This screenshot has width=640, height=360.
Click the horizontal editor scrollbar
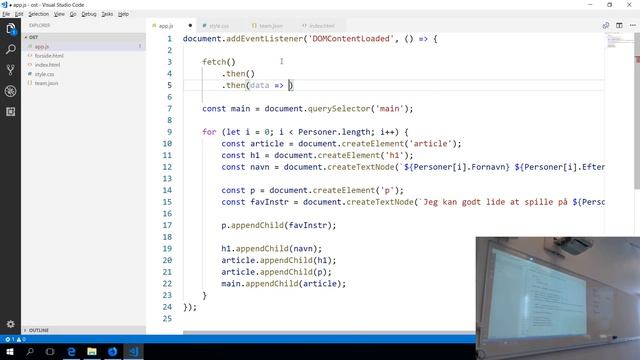[329, 333]
